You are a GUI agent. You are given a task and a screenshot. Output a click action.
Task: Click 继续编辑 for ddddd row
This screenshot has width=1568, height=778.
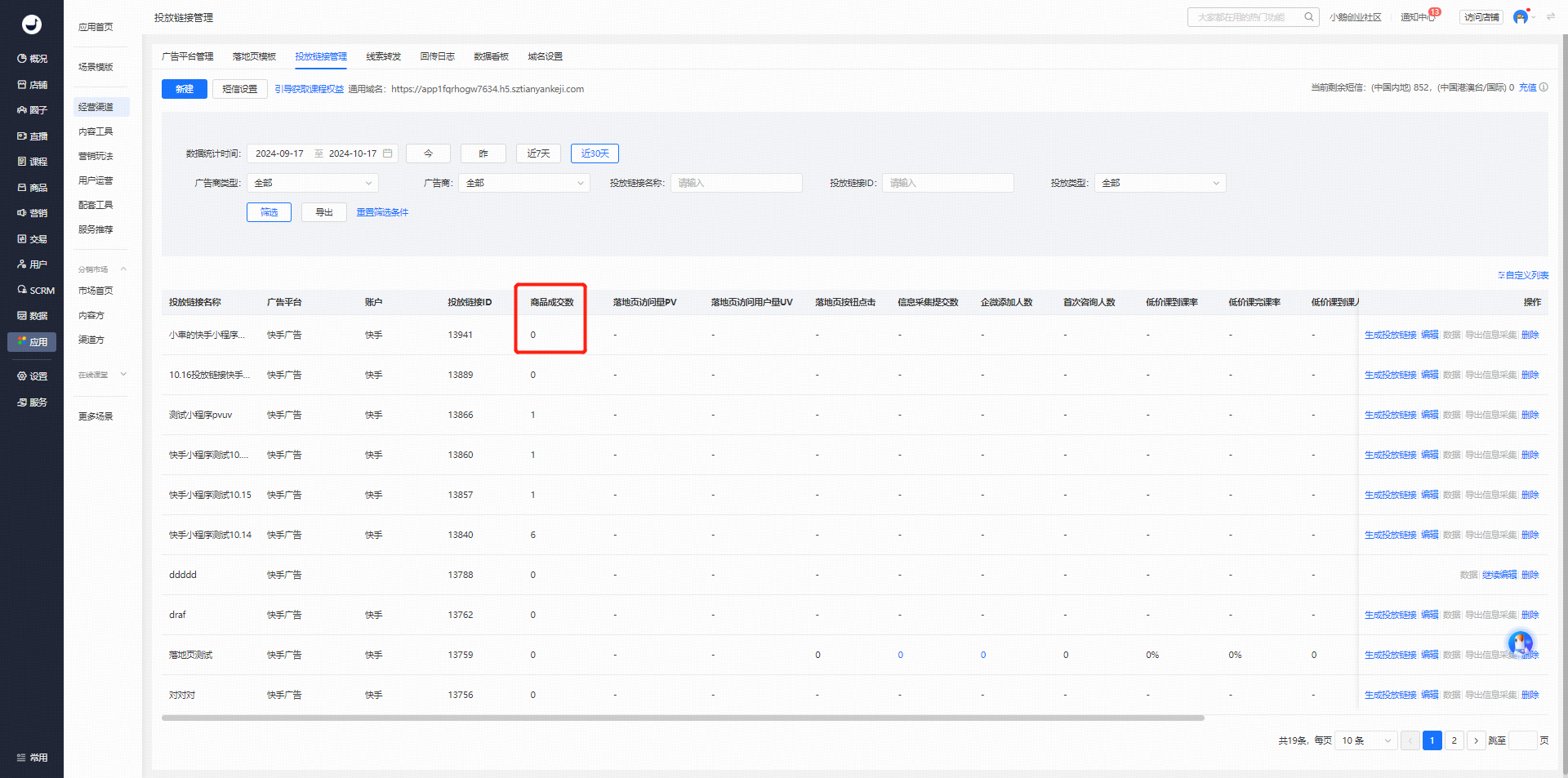[x=1499, y=575]
